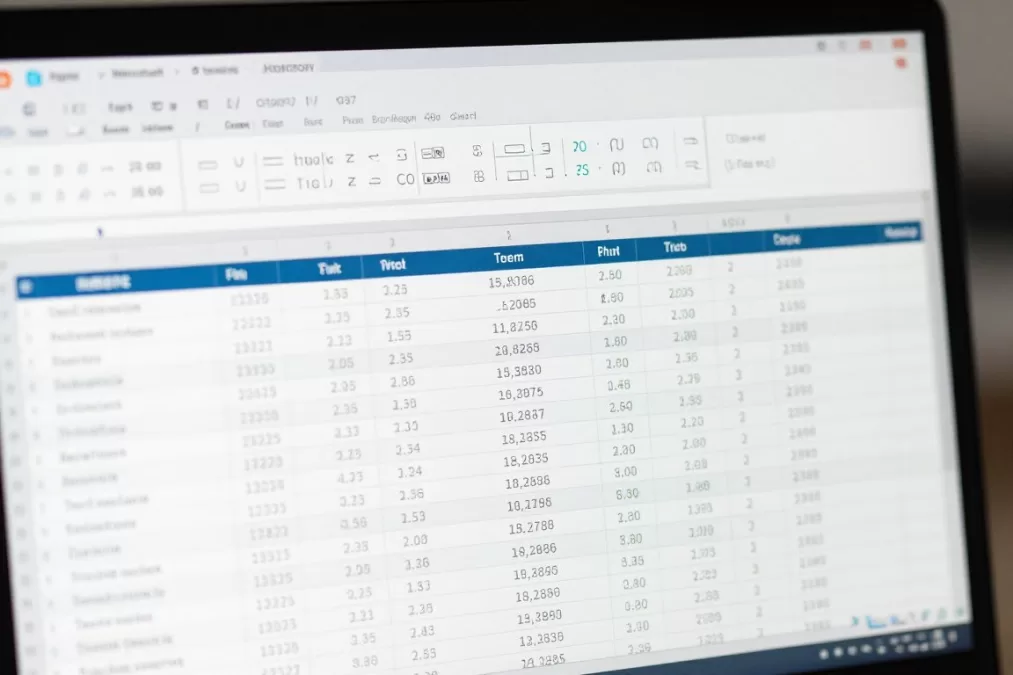The image size is (1013, 675).
Task: Click the blue app icon in title bar
Action: (x=34, y=78)
